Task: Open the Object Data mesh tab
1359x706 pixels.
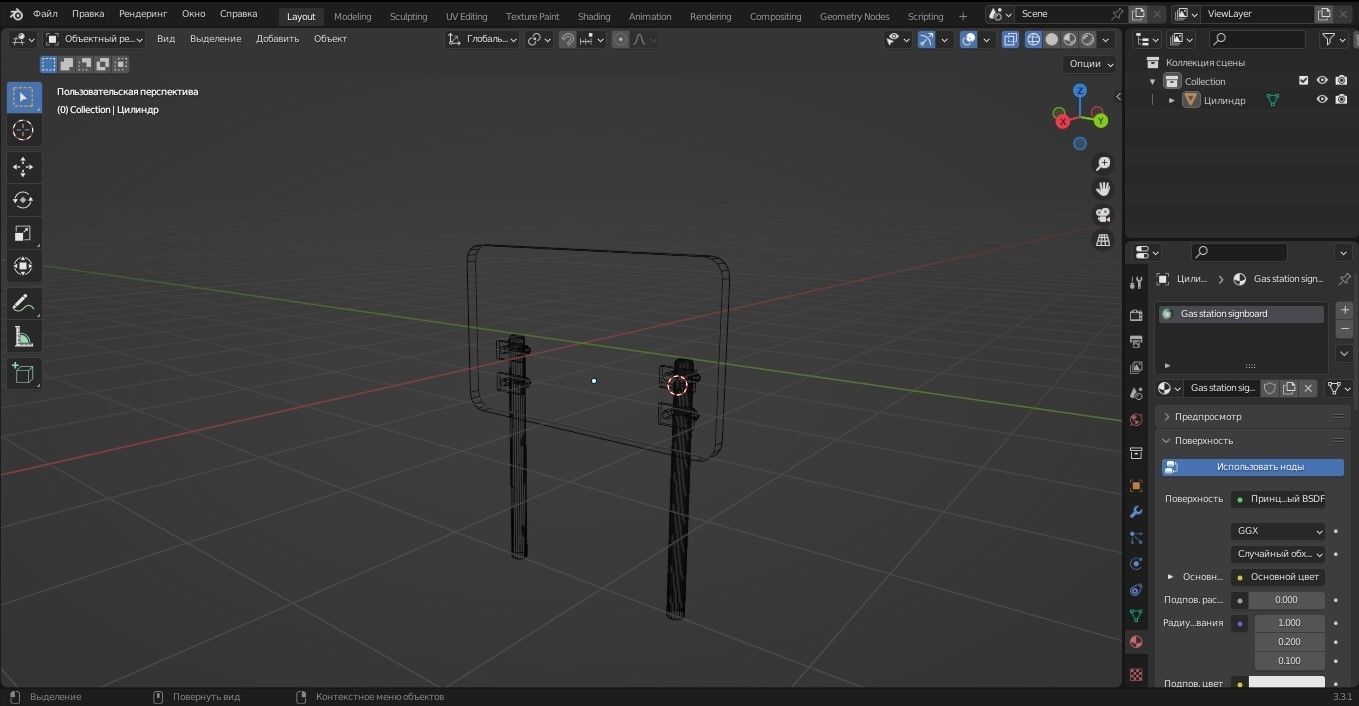Action: point(1136,616)
